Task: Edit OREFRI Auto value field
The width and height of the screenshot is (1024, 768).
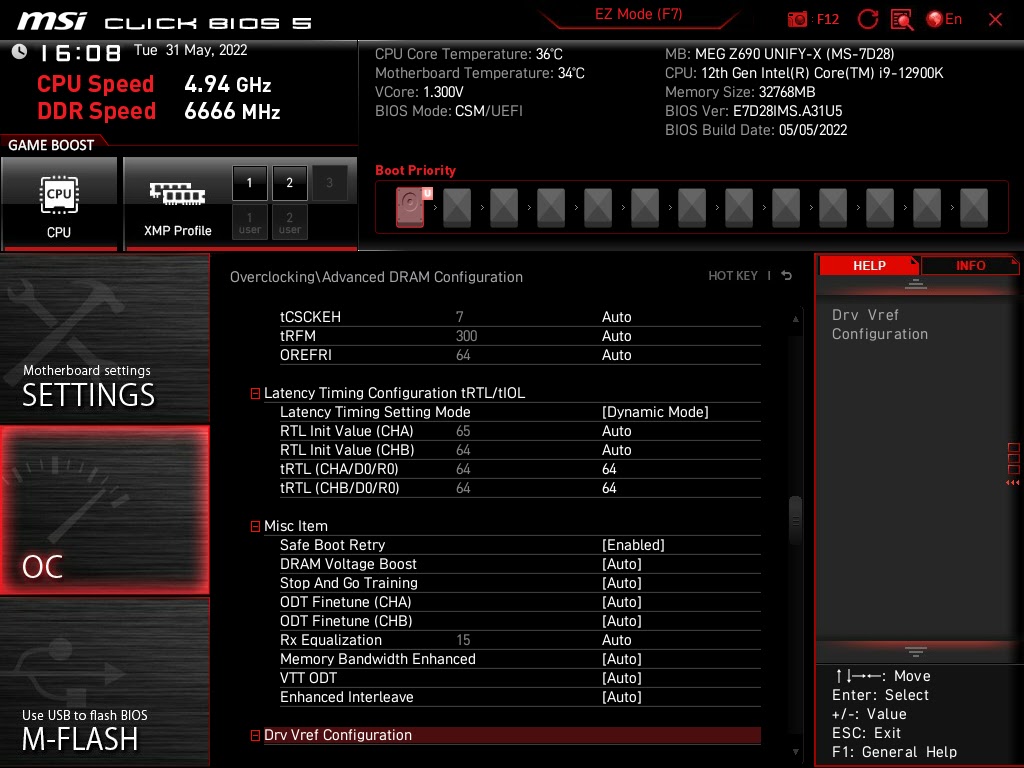Action: [x=616, y=355]
